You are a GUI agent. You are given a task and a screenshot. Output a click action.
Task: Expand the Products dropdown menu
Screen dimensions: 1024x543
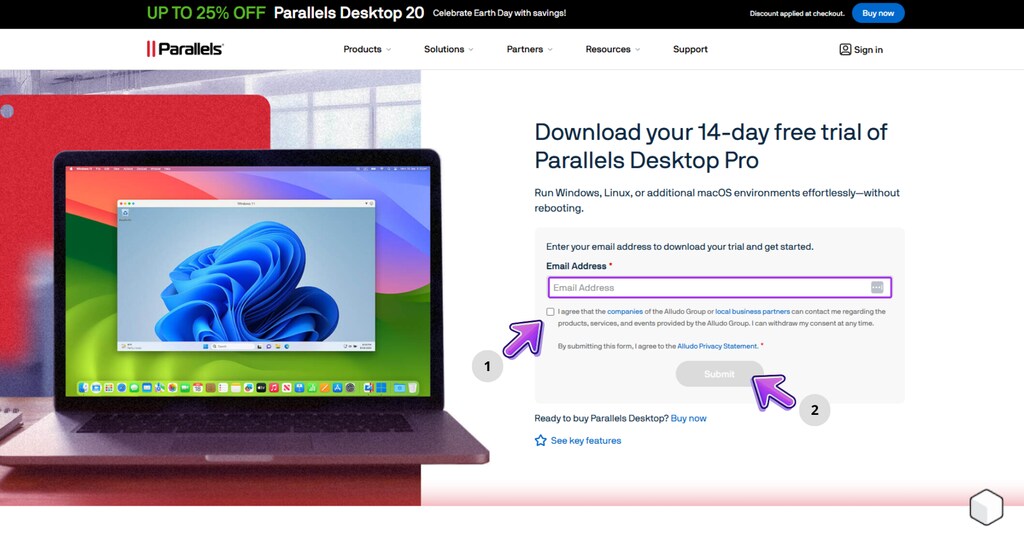pyautogui.click(x=367, y=49)
